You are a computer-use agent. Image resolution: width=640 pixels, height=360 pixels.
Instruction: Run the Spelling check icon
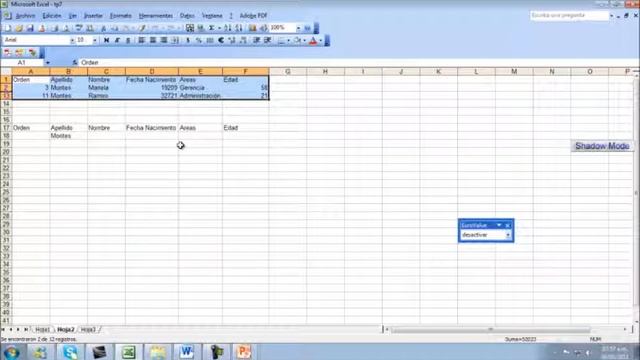click(x=79, y=28)
